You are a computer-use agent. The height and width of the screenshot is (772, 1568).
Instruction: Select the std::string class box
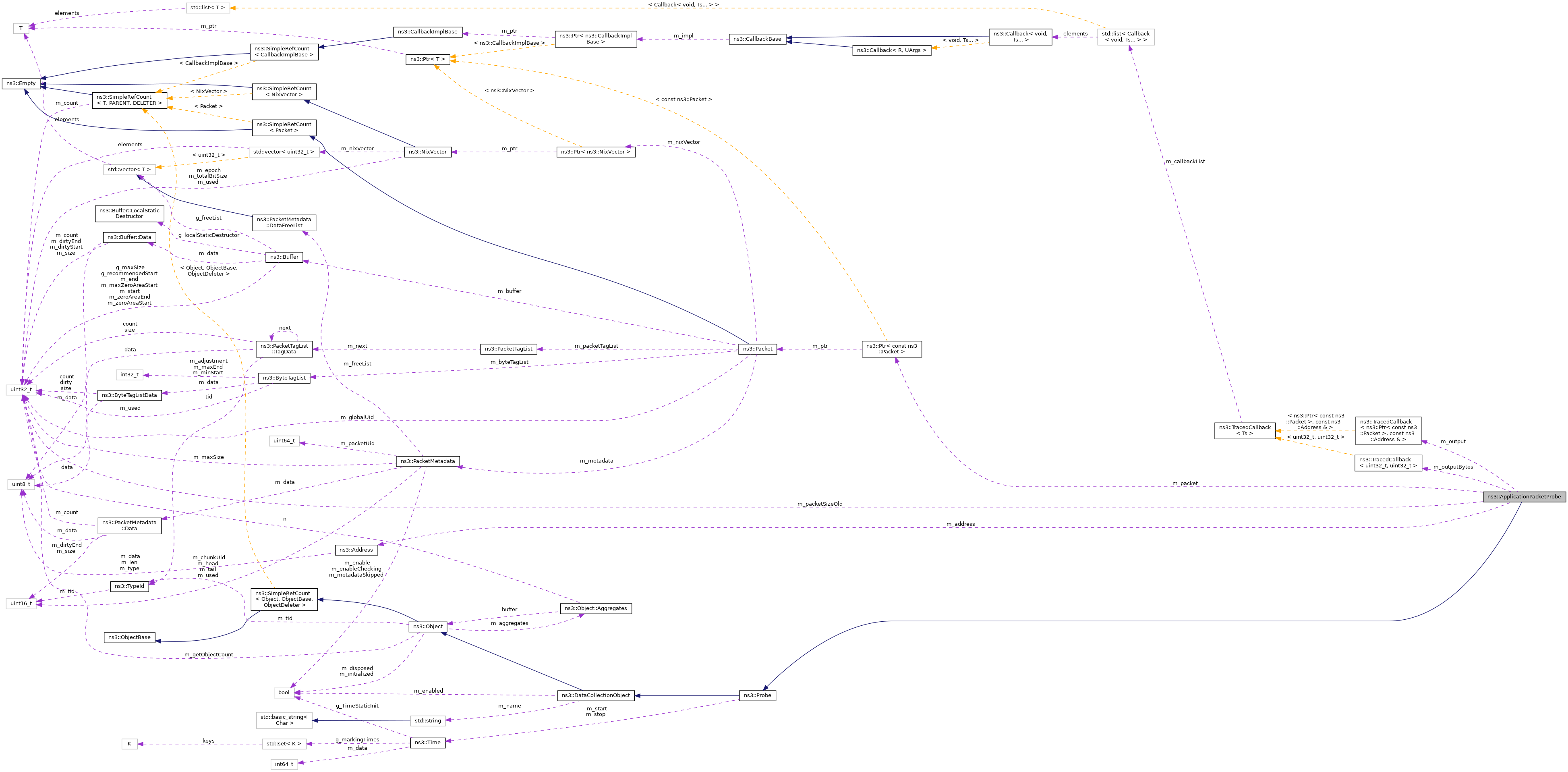pos(429,720)
